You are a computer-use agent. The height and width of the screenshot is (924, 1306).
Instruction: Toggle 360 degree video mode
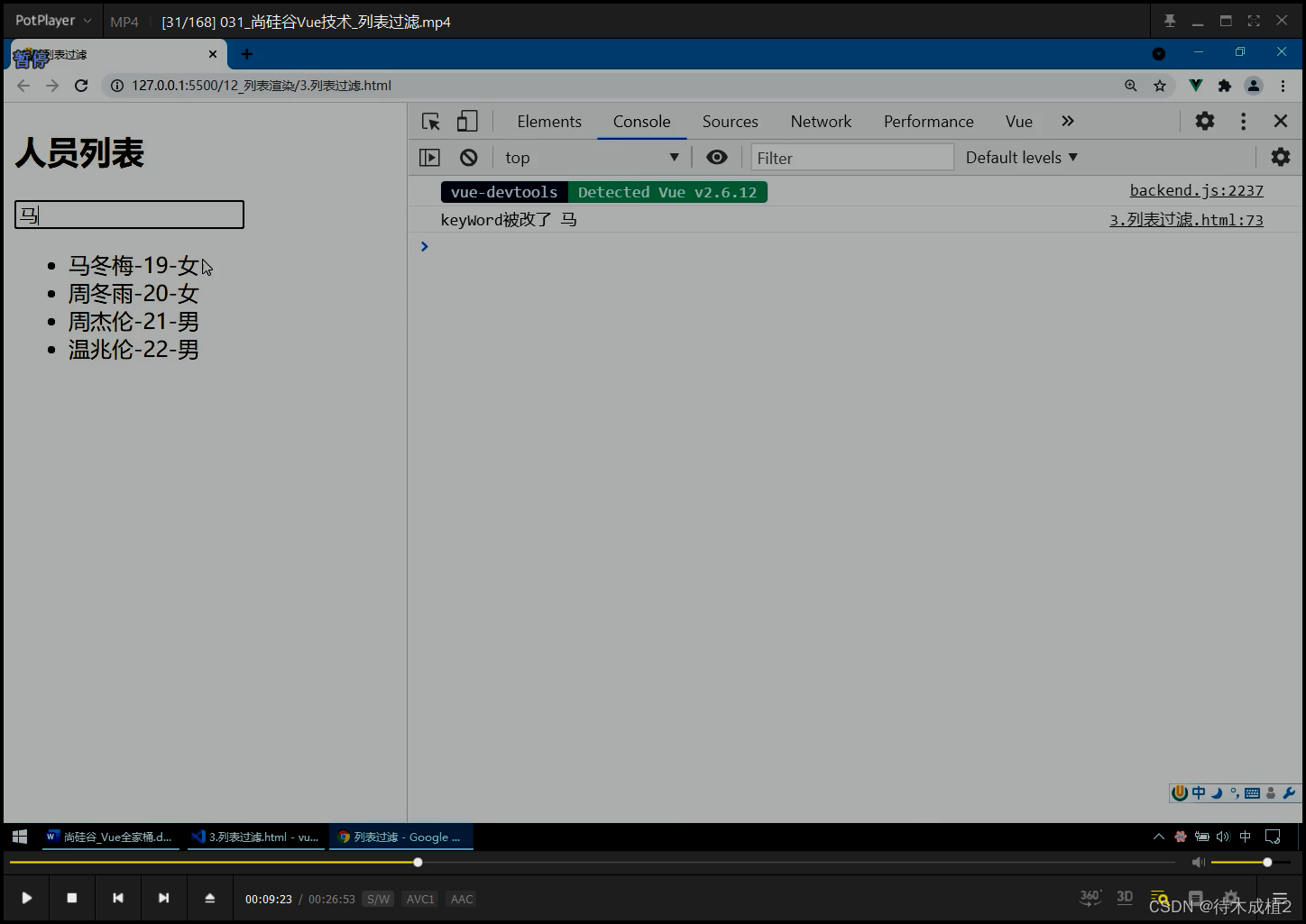click(x=1090, y=897)
